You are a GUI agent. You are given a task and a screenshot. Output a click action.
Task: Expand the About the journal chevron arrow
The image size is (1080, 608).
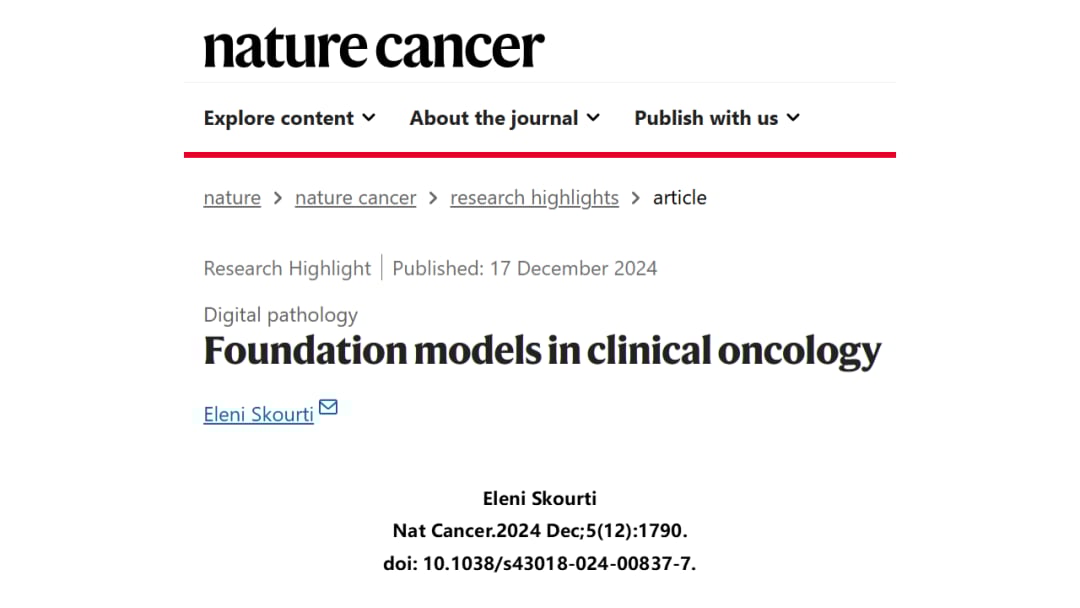pyautogui.click(x=593, y=118)
